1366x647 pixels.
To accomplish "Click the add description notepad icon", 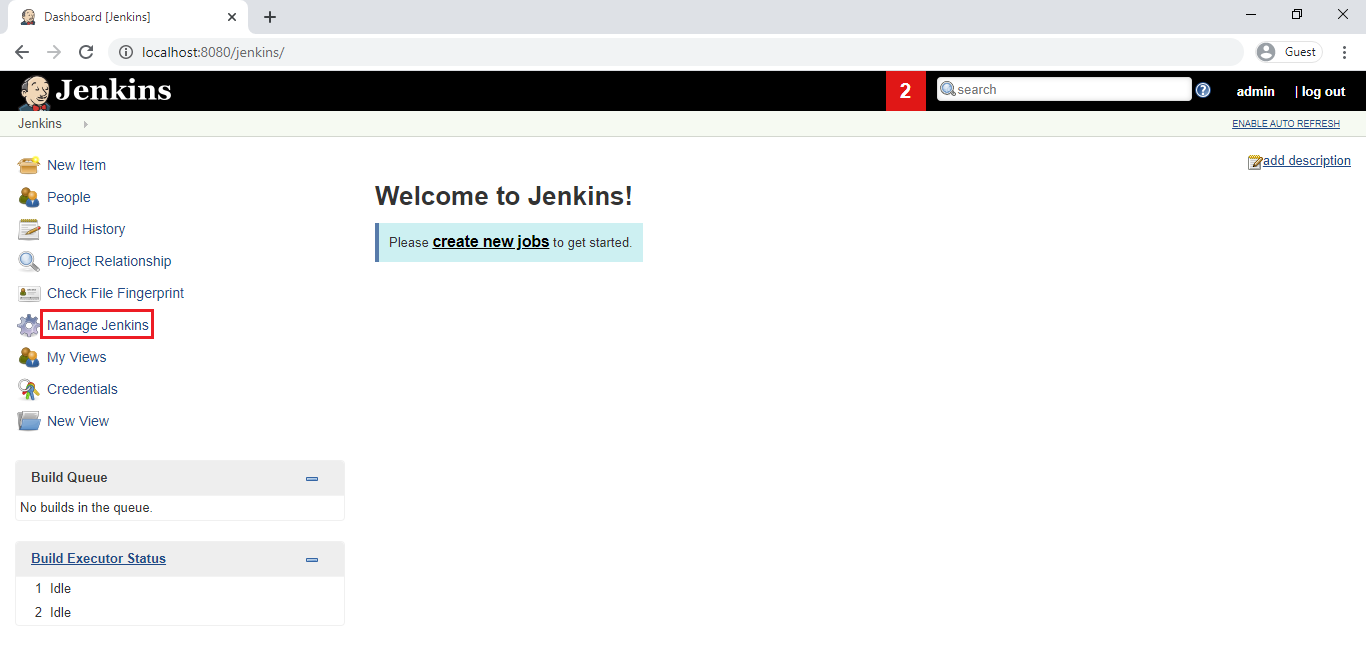I will [1255, 162].
